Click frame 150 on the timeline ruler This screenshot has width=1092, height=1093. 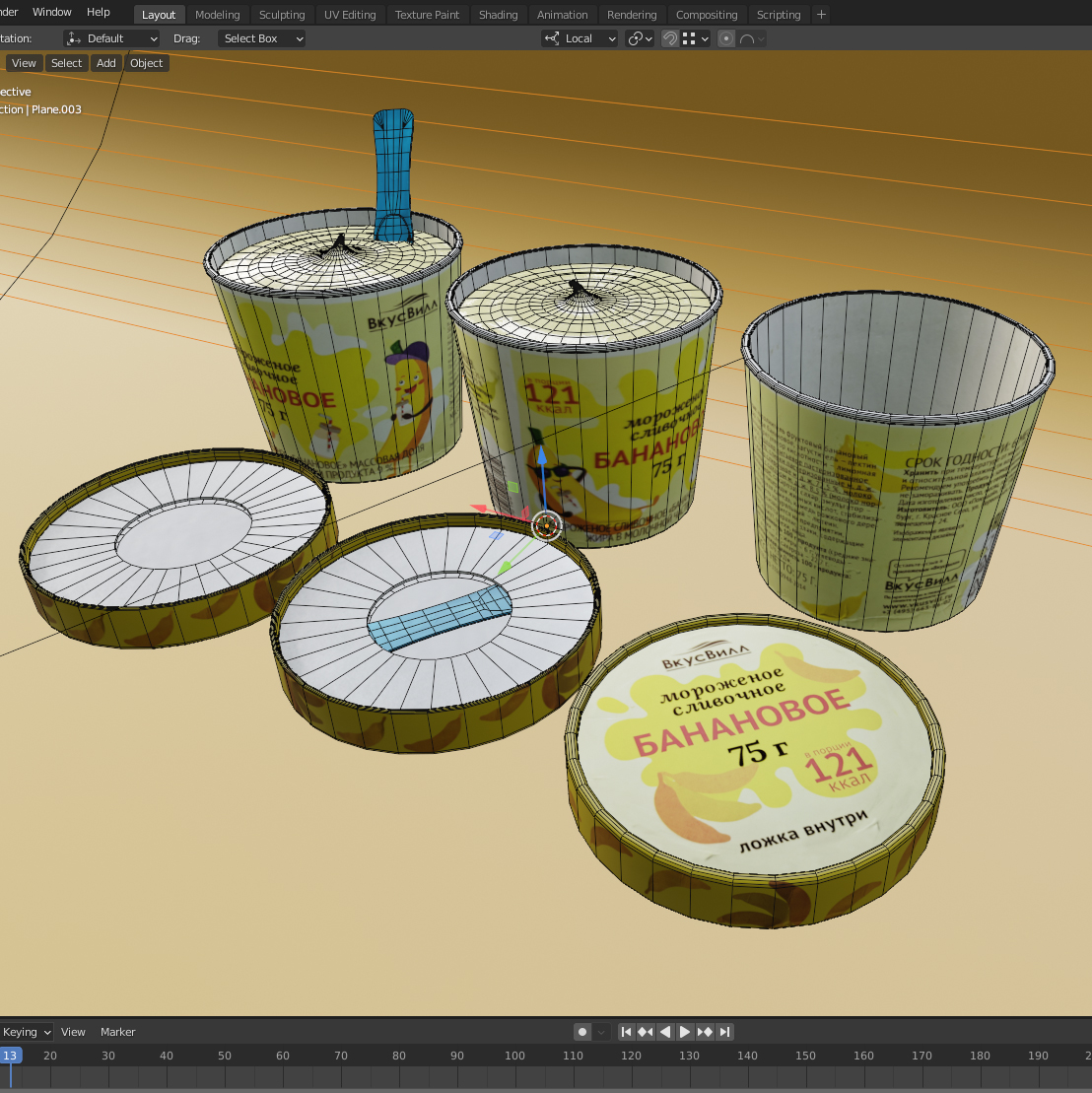tap(805, 1056)
